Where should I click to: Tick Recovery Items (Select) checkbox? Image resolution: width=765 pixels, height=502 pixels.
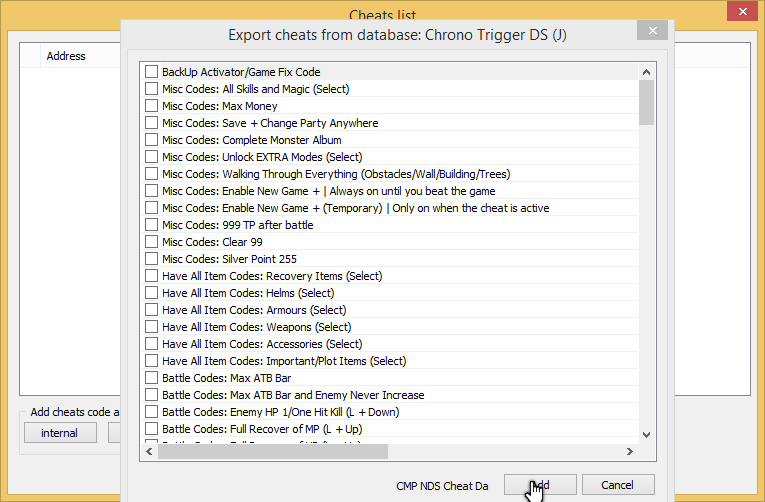[151, 276]
